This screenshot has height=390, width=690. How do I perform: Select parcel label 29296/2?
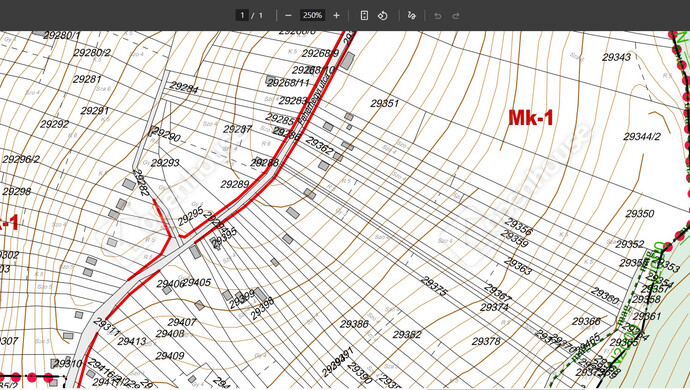[21, 159]
